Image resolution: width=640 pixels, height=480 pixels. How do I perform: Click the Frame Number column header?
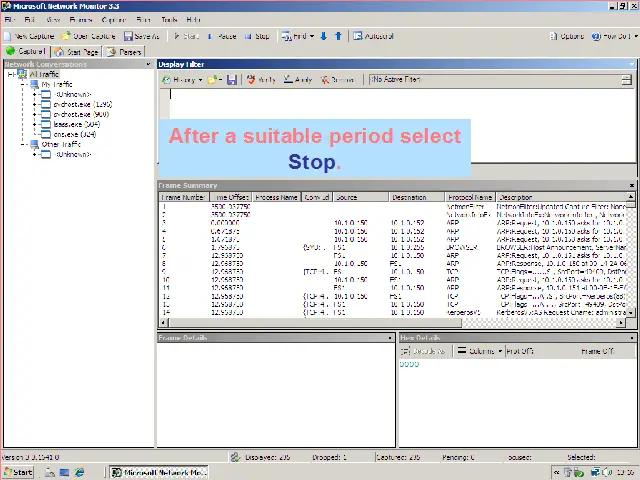[x=183, y=197]
